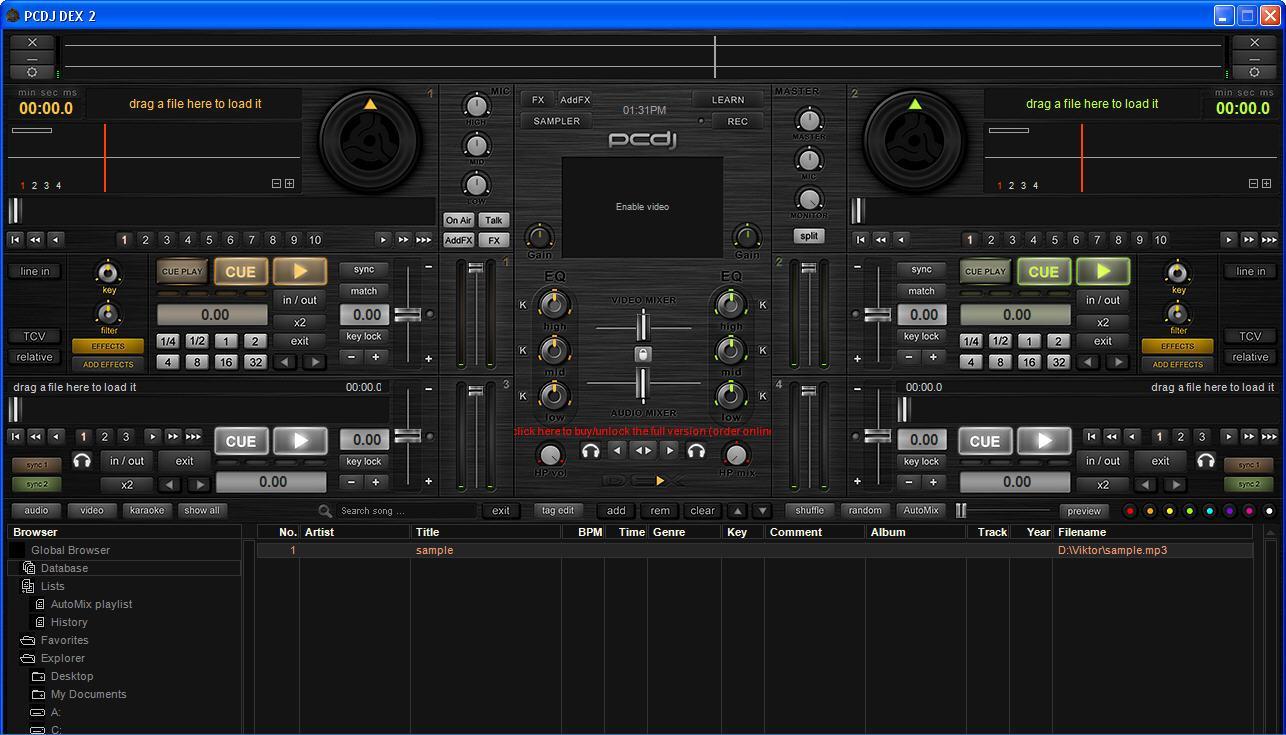This screenshot has width=1286, height=735.
Task: Select audio filter tab
Action: pyautogui.click(x=36, y=511)
